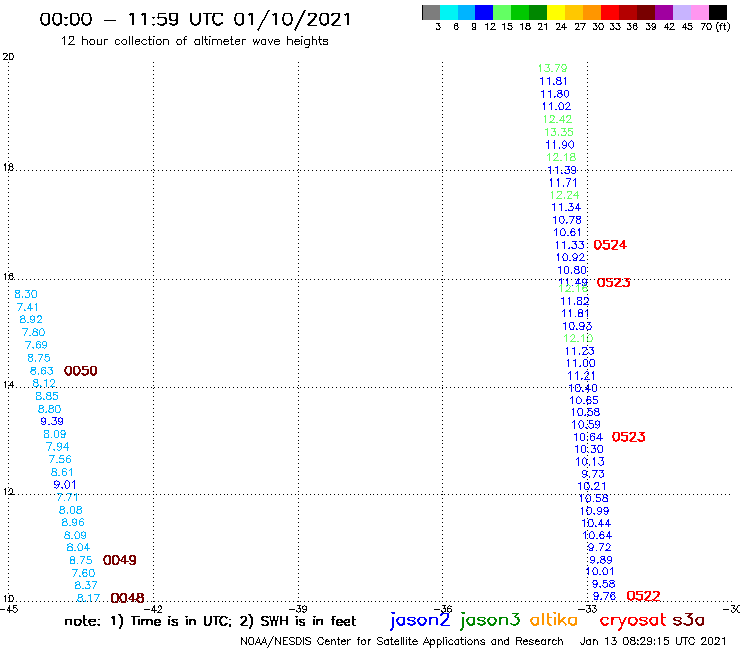
Task: Click the wave height value 11.02
Action: point(556,107)
